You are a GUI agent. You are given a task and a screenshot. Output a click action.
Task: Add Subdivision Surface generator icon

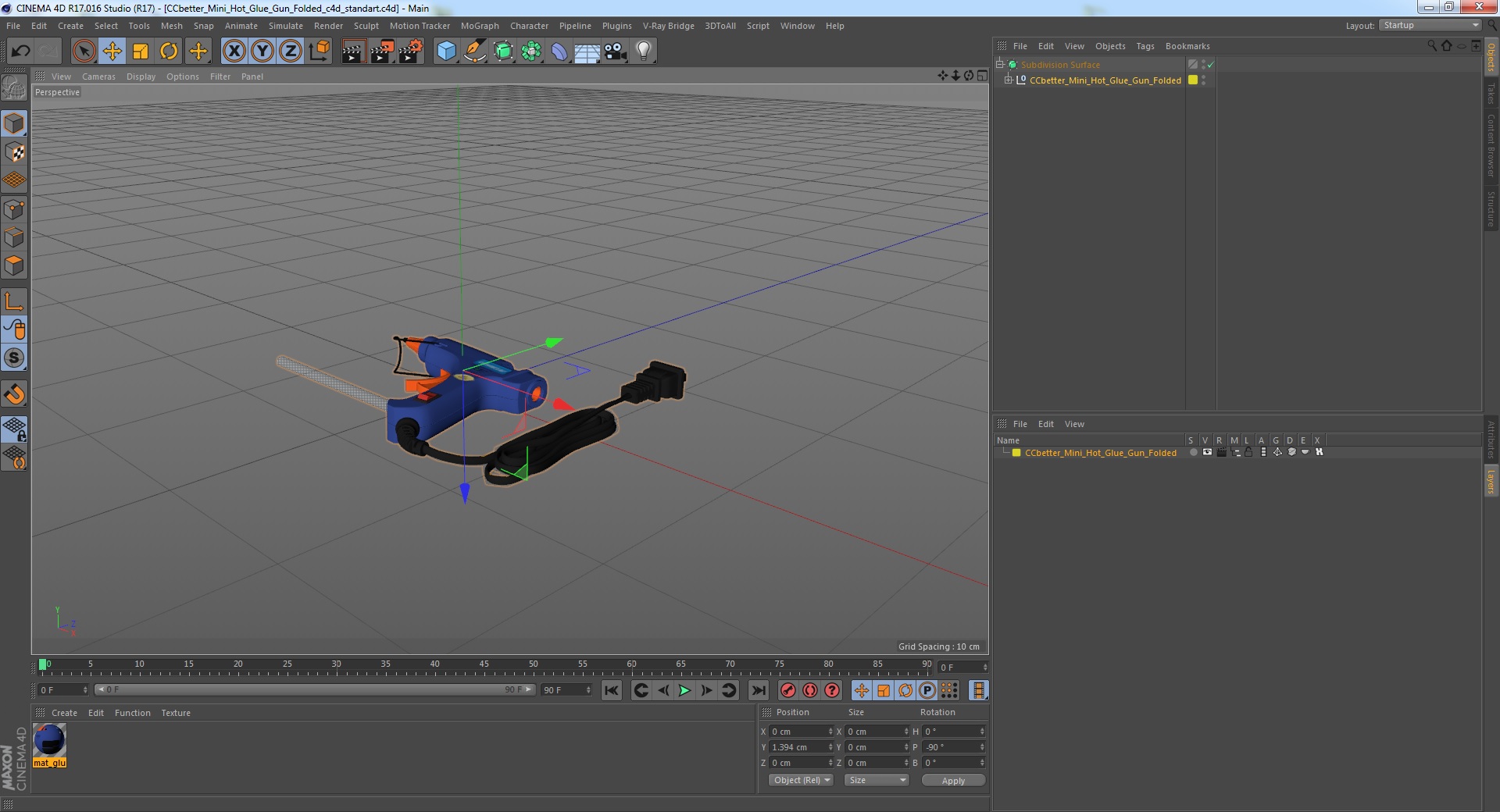503,52
